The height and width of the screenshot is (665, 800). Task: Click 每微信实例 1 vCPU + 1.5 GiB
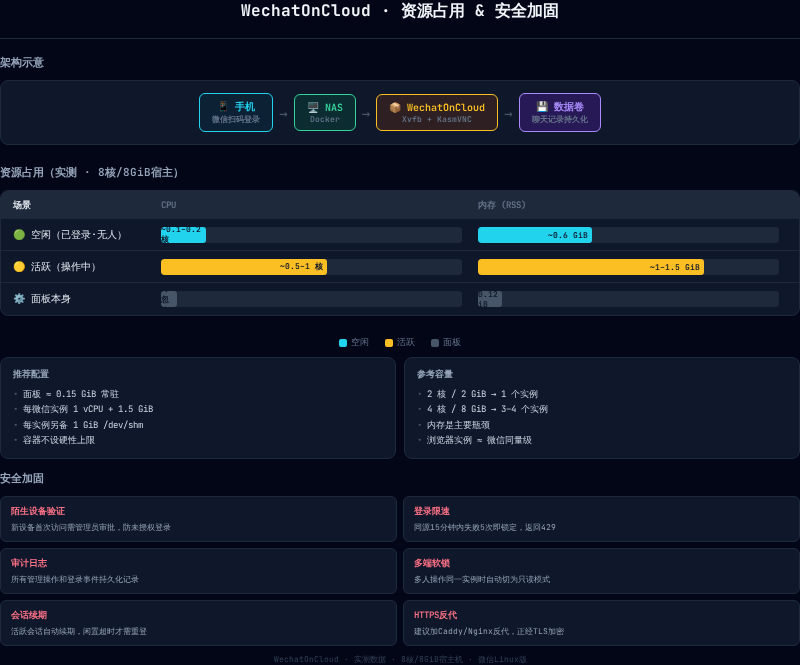click(88, 409)
